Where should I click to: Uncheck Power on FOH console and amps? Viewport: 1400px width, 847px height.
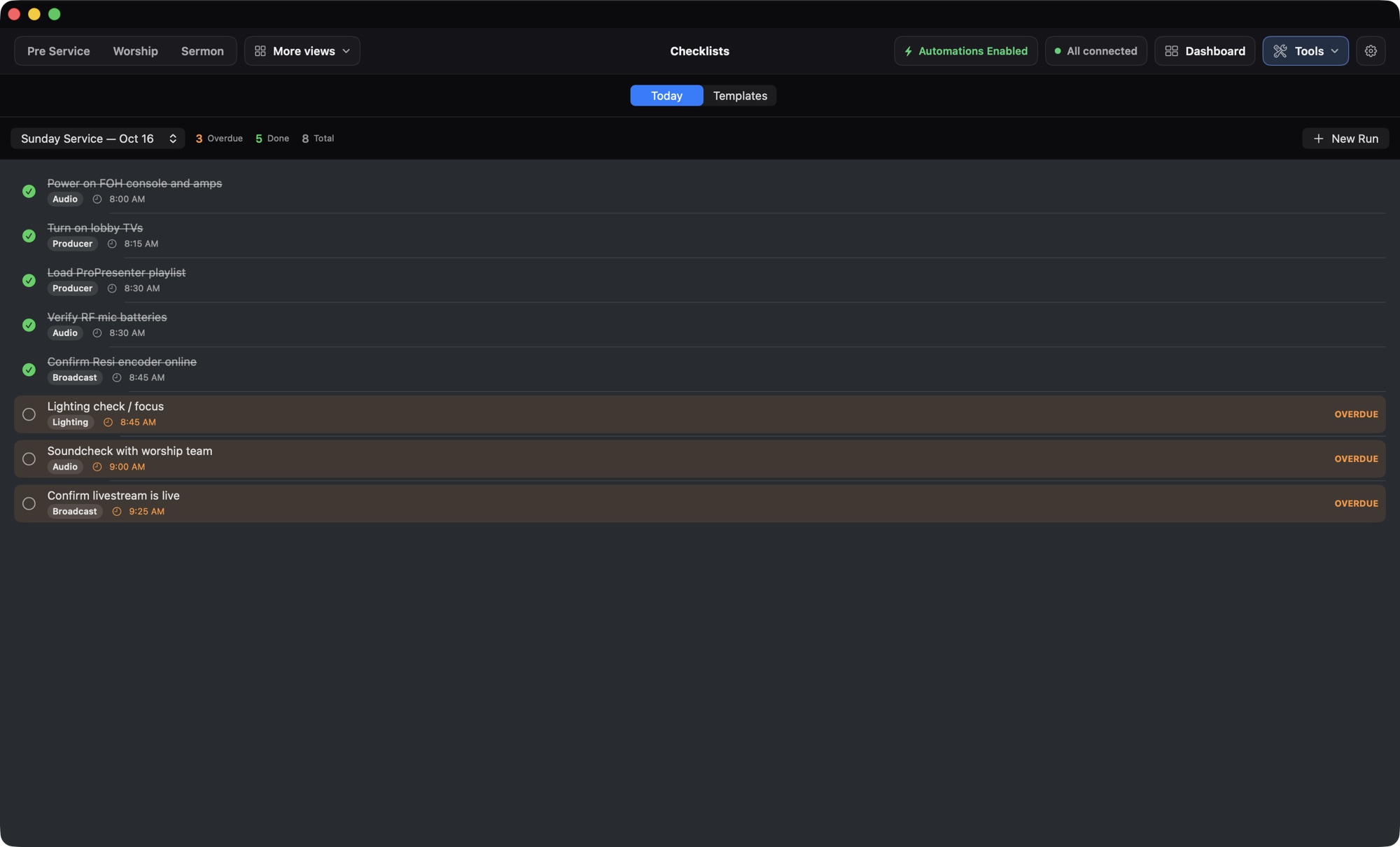click(29, 191)
